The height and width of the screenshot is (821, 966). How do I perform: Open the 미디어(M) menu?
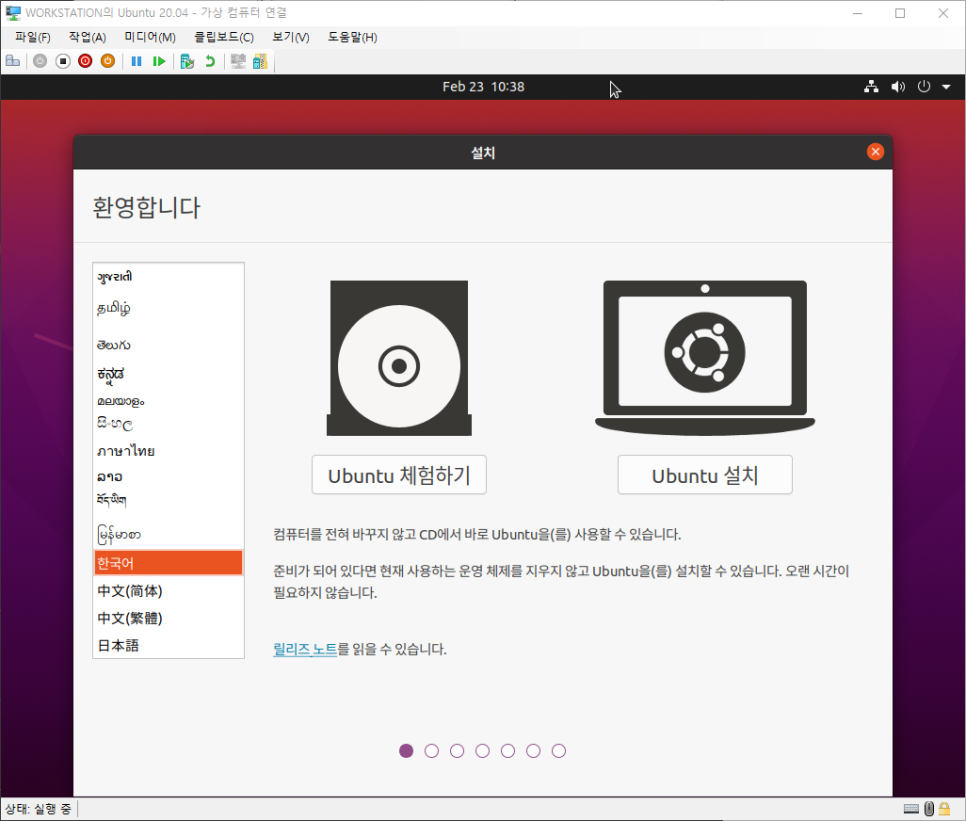click(150, 38)
